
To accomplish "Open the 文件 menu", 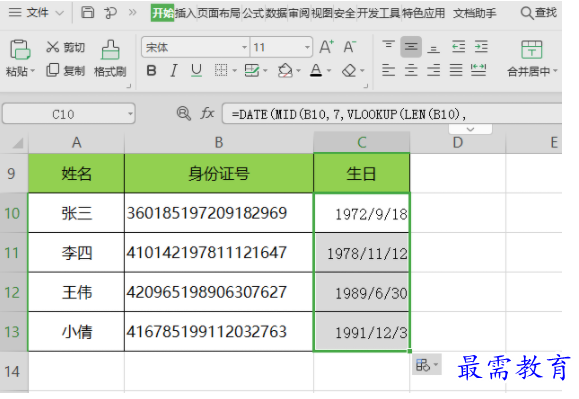I will (x=36, y=13).
